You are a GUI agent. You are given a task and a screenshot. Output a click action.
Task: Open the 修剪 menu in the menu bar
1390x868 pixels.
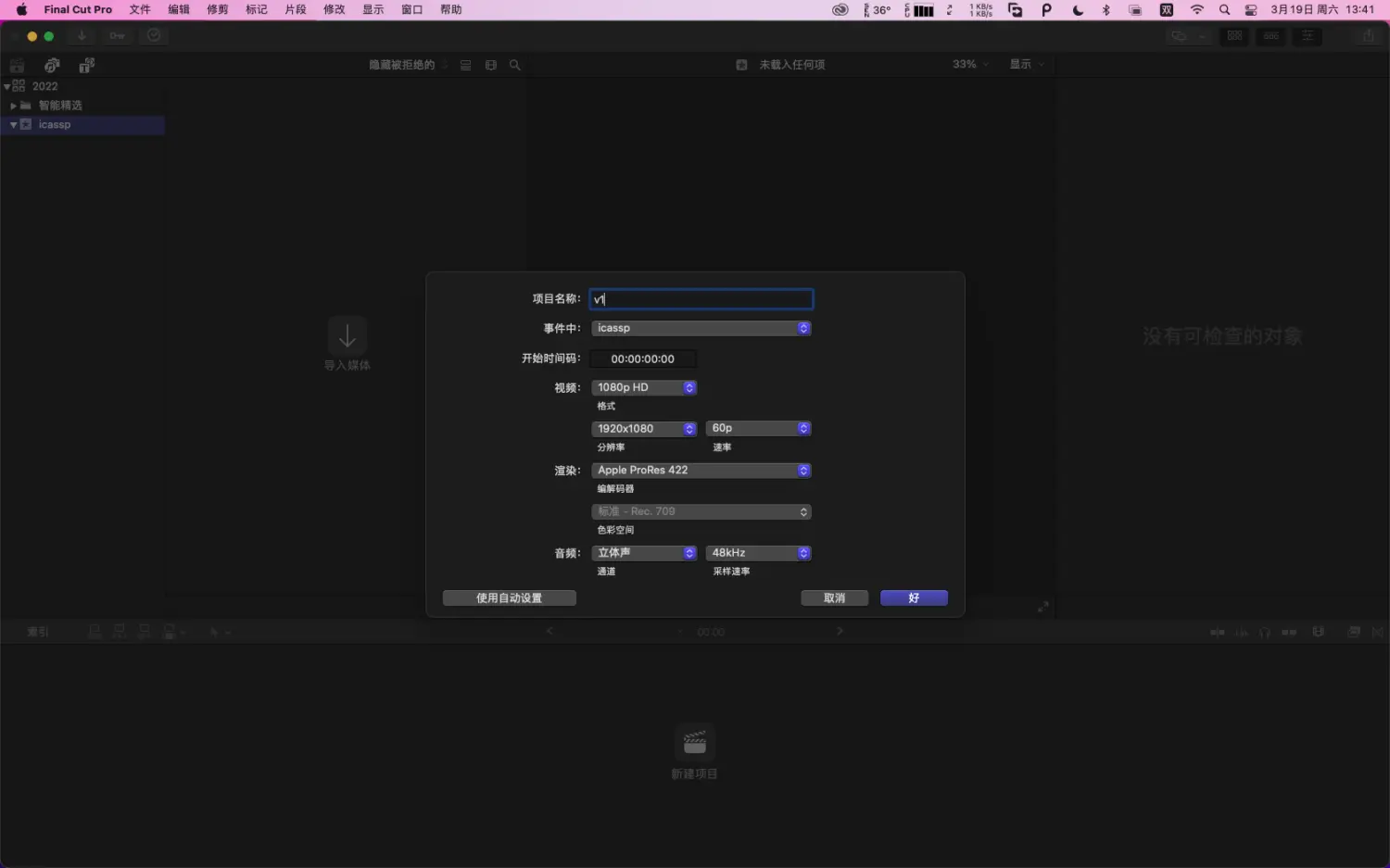(x=217, y=9)
